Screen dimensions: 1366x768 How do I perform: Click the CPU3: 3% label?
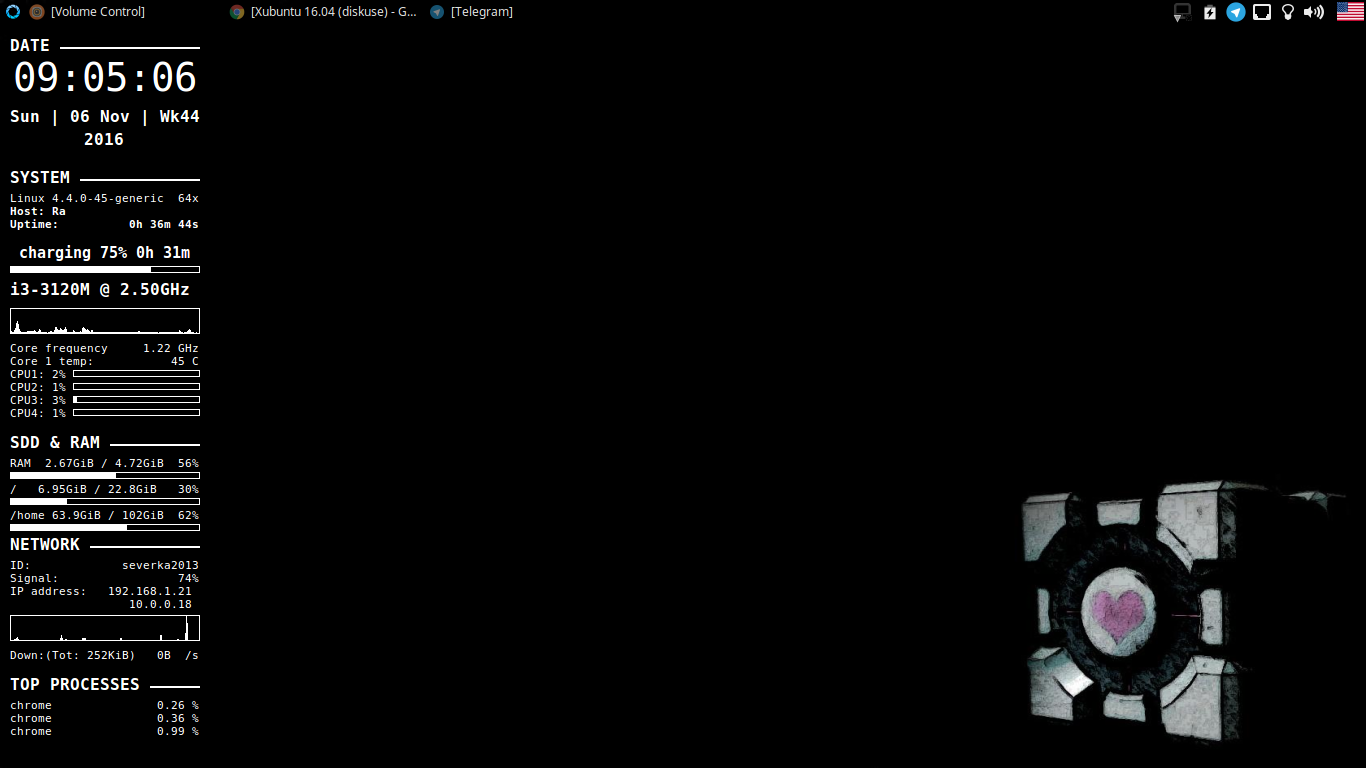[38, 400]
